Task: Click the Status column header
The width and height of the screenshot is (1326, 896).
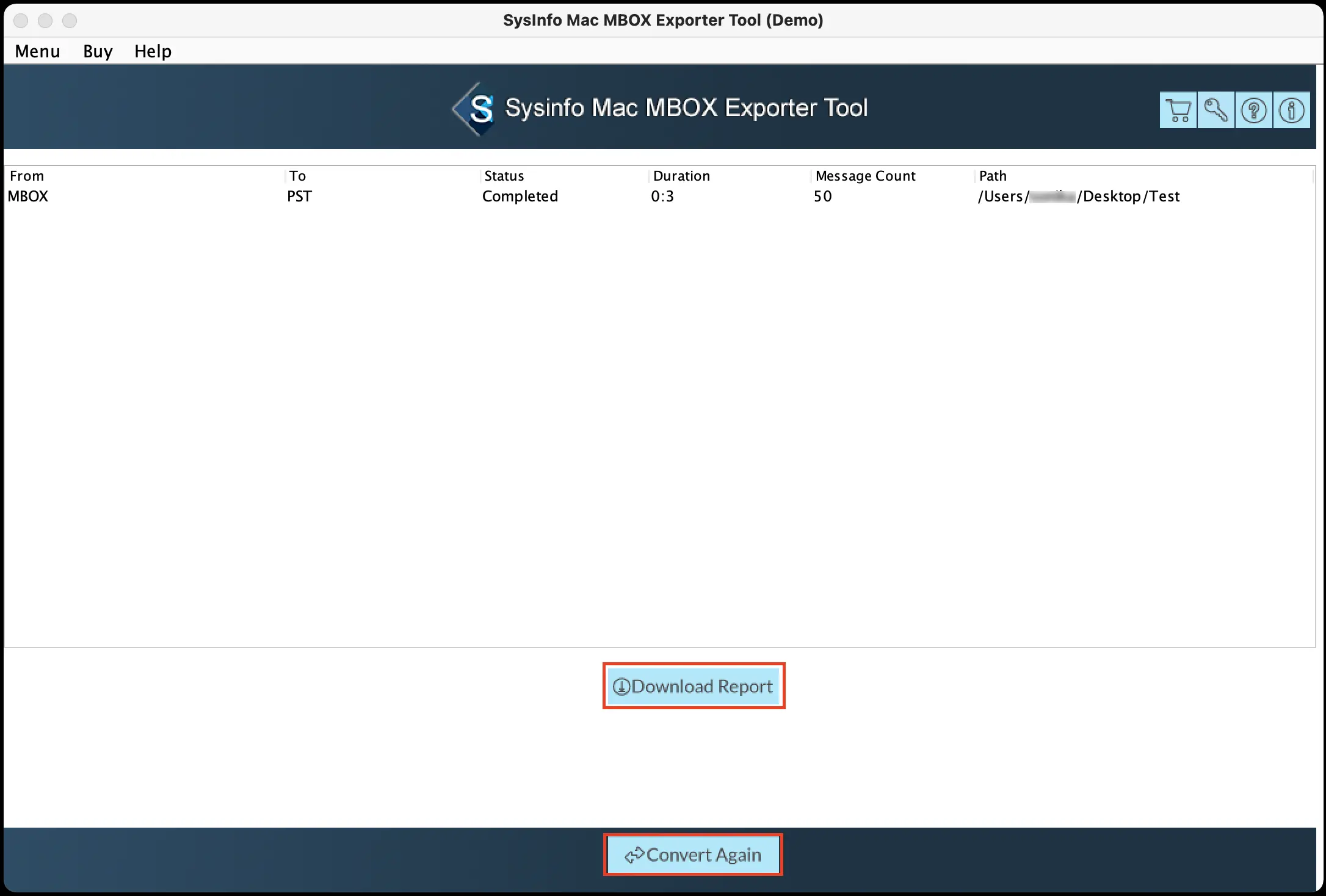Action: [x=504, y=176]
